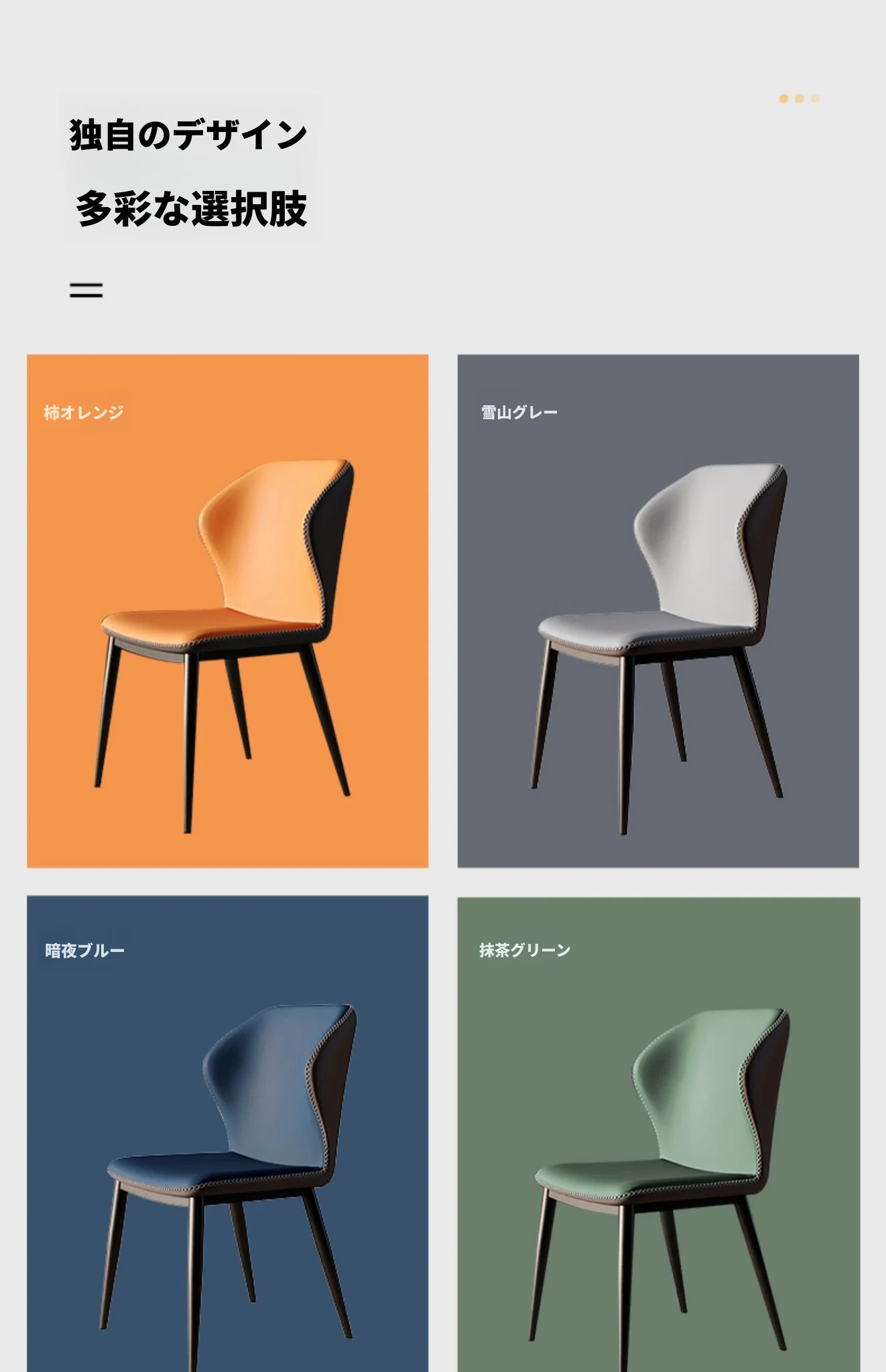886x1372 pixels.
Task: Click the first orange dot indicator
Action: 783,98
